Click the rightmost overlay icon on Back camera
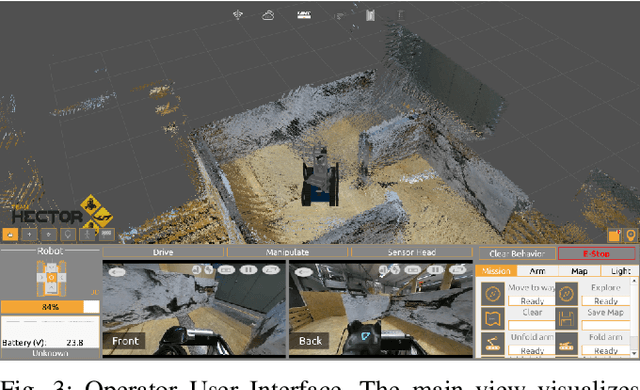 tap(458, 270)
